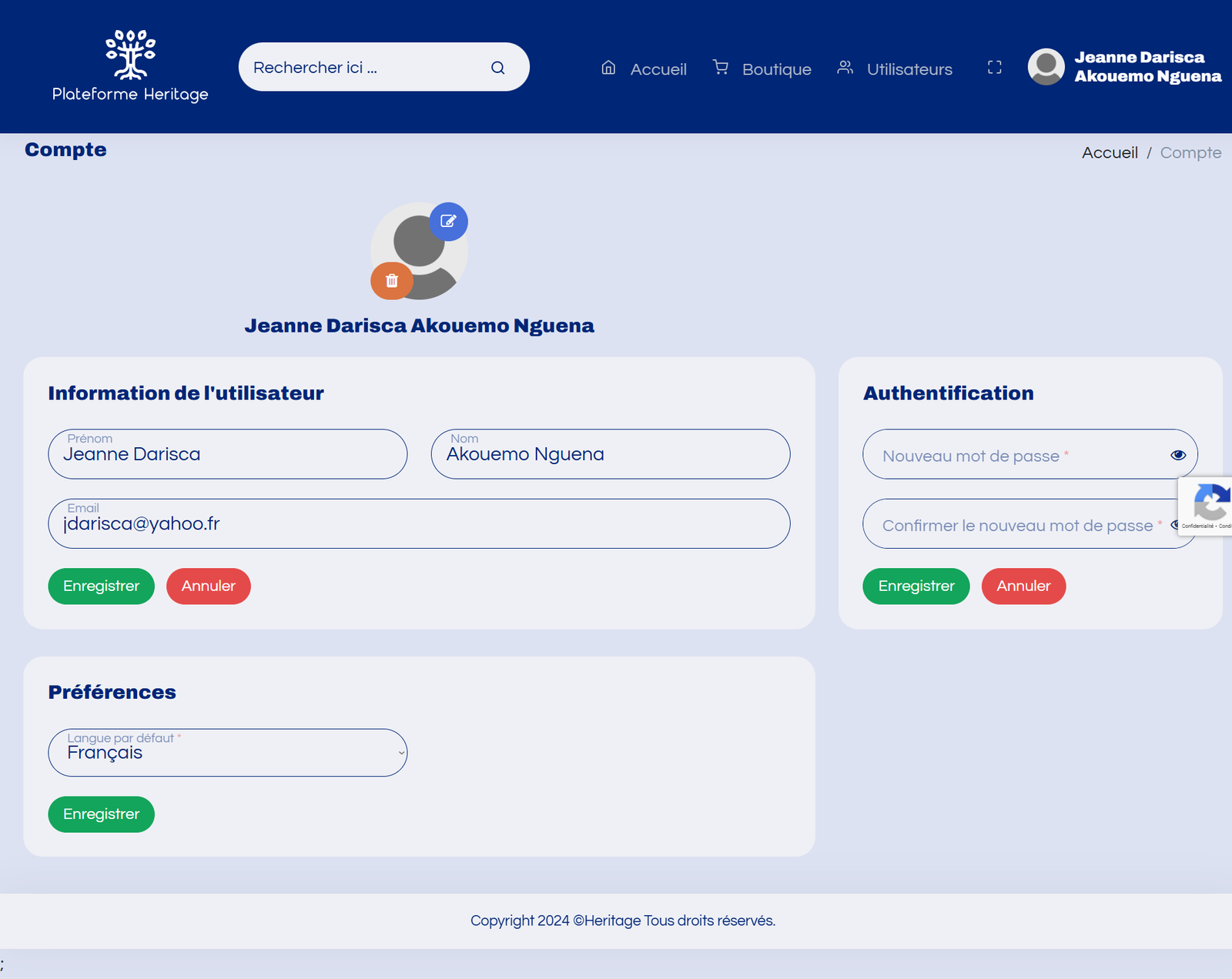
Task: Open Jeanne Darisca user menu in header
Action: click(1147, 67)
